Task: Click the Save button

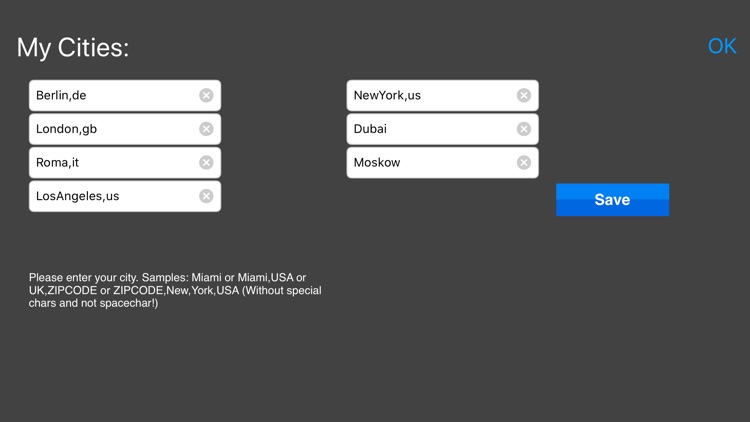Action: coord(612,200)
